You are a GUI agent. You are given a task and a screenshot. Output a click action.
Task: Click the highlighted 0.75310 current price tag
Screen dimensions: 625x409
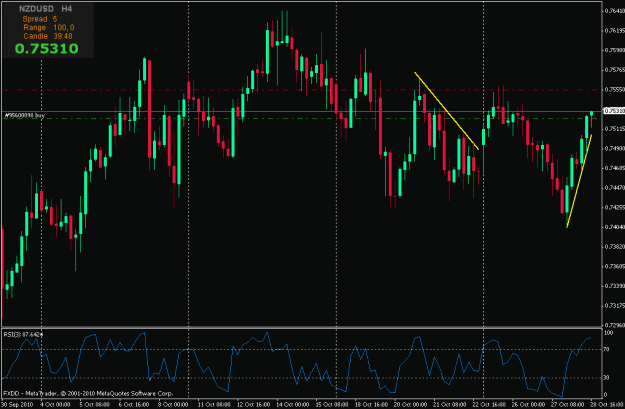(614, 110)
